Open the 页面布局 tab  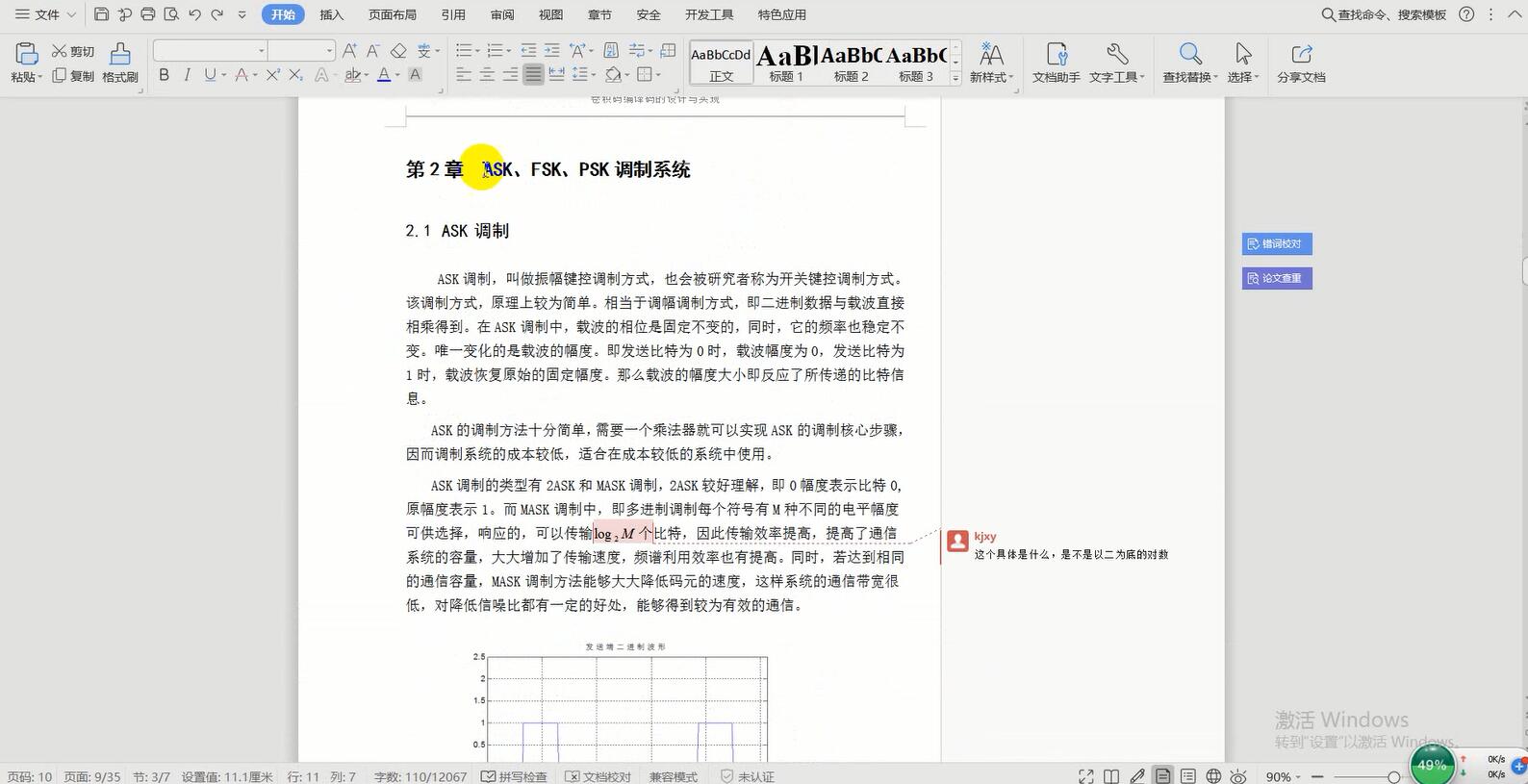click(x=393, y=14)
